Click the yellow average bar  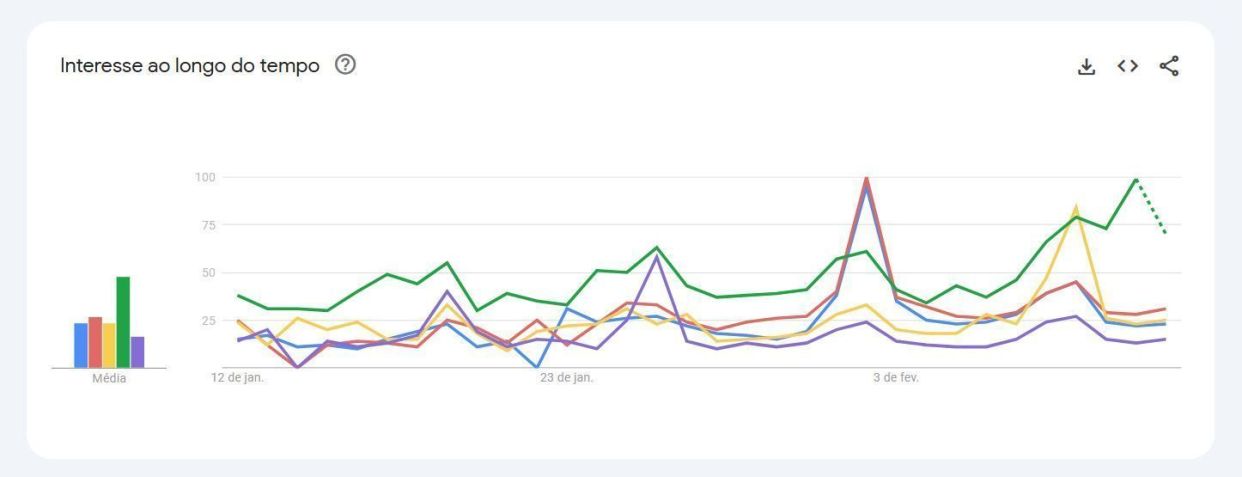(109, 345)
